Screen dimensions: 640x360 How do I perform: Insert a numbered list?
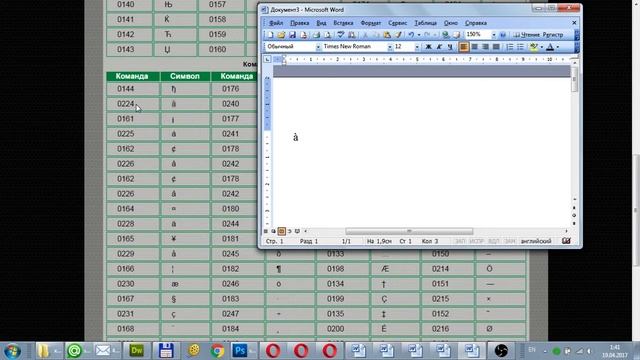click(x=510, y=47)
